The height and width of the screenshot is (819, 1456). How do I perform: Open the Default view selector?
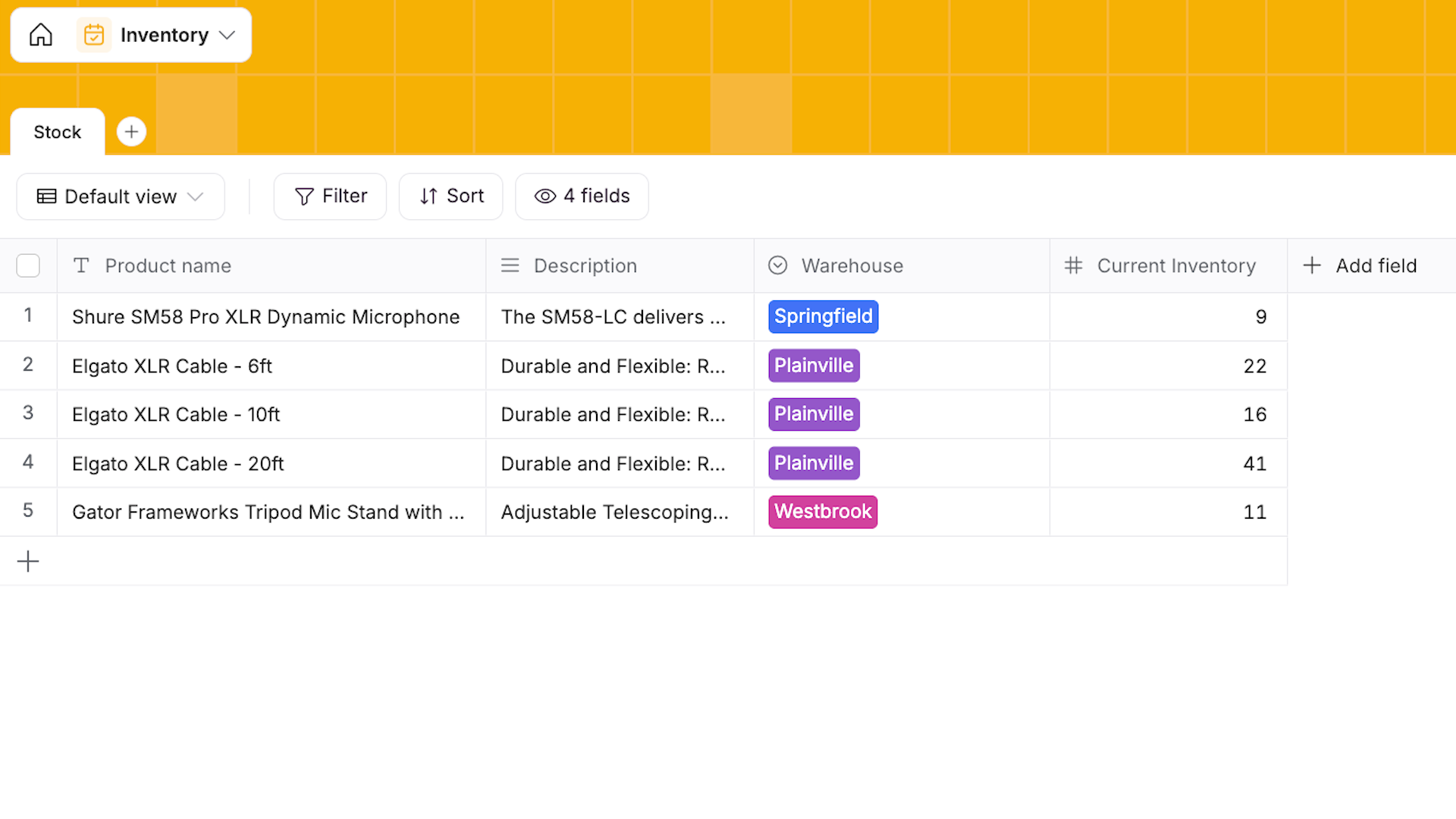pos(120,196)
